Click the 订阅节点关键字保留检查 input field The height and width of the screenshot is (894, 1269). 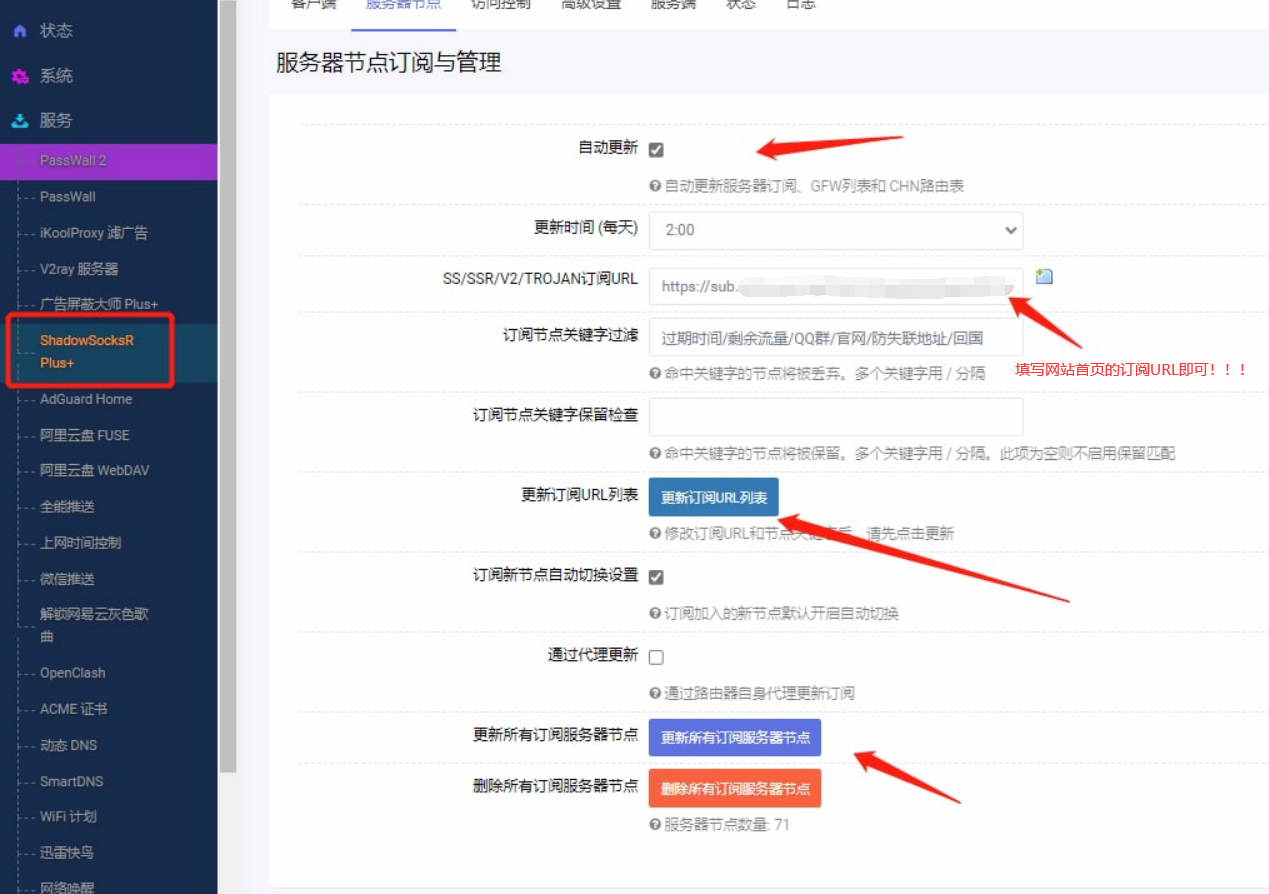[835, 416]
